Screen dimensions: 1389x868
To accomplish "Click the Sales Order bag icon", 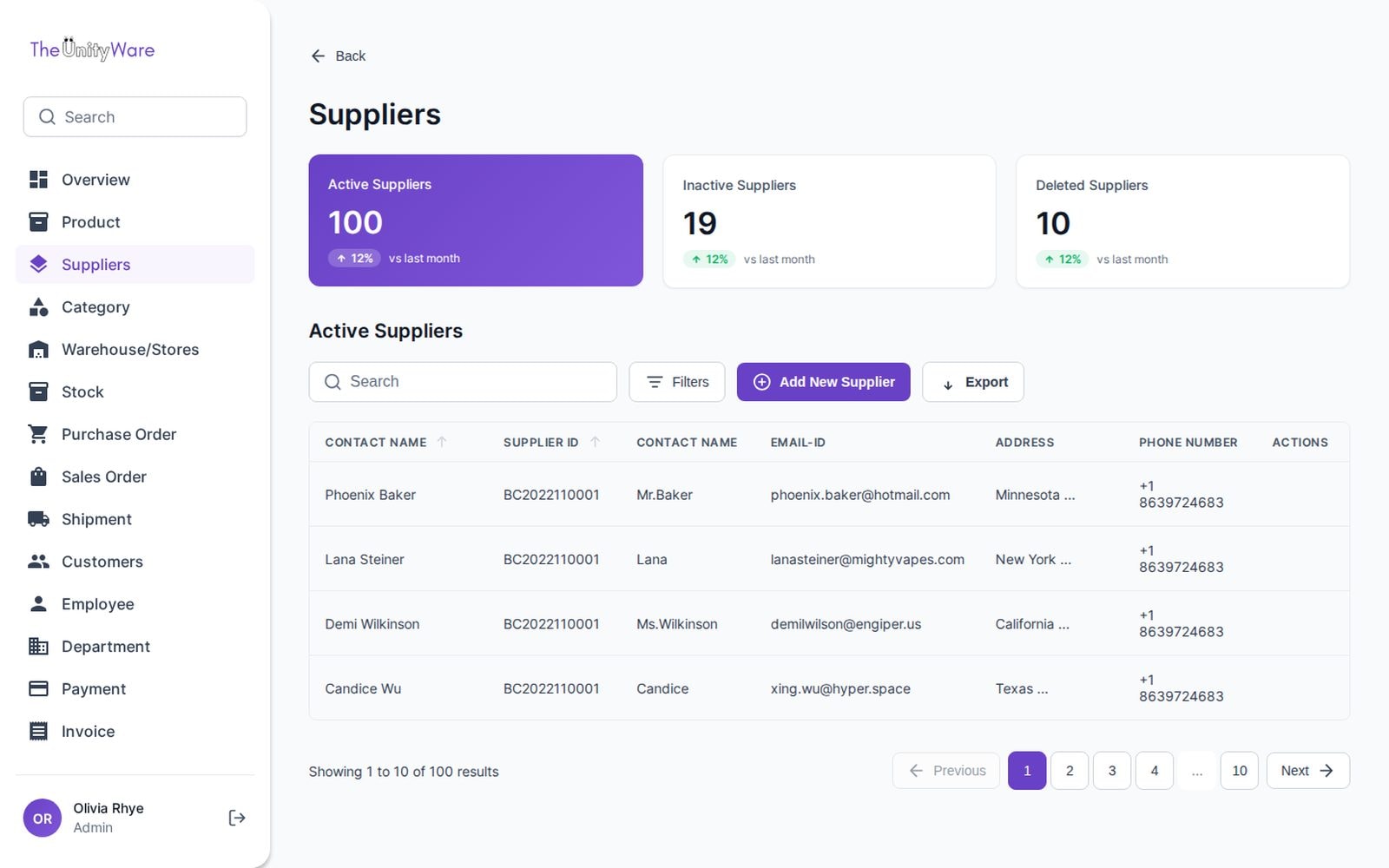I will coord(38,477).
